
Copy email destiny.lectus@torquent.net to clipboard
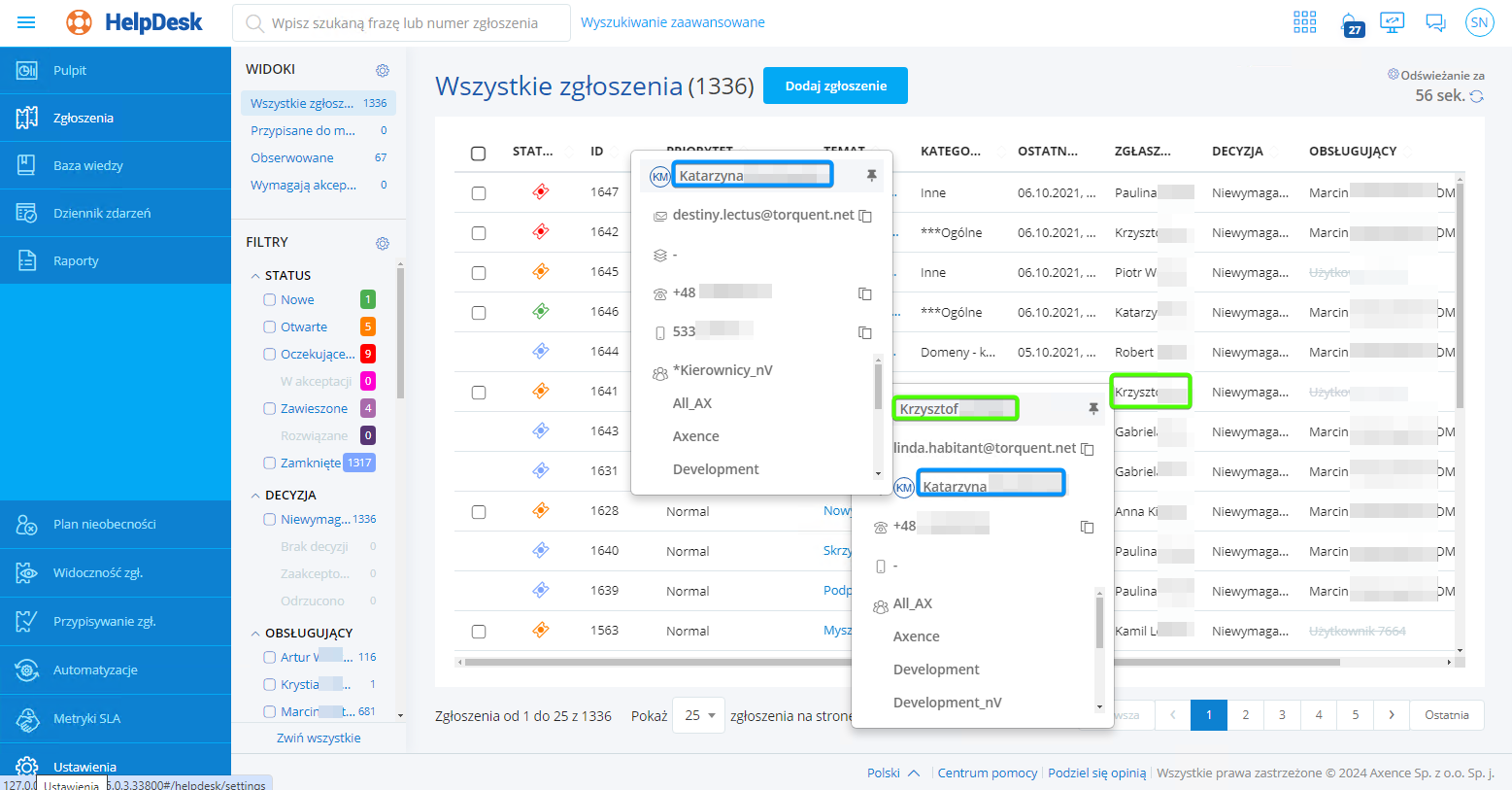(865, 216)
